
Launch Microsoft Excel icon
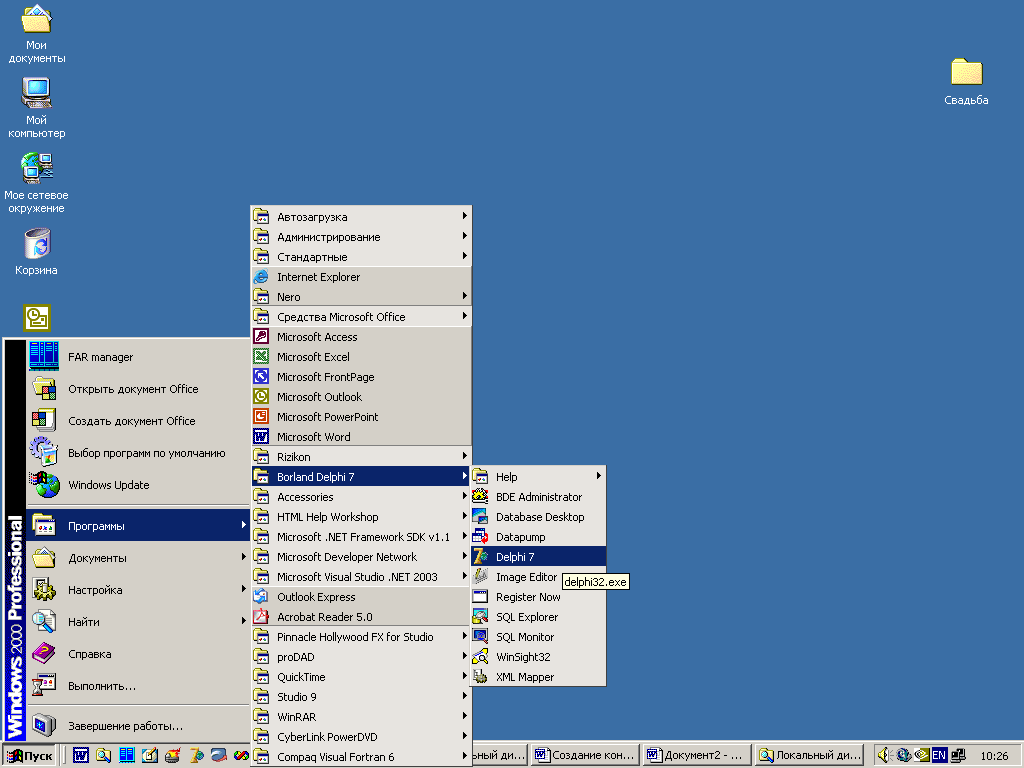(261, 357)
